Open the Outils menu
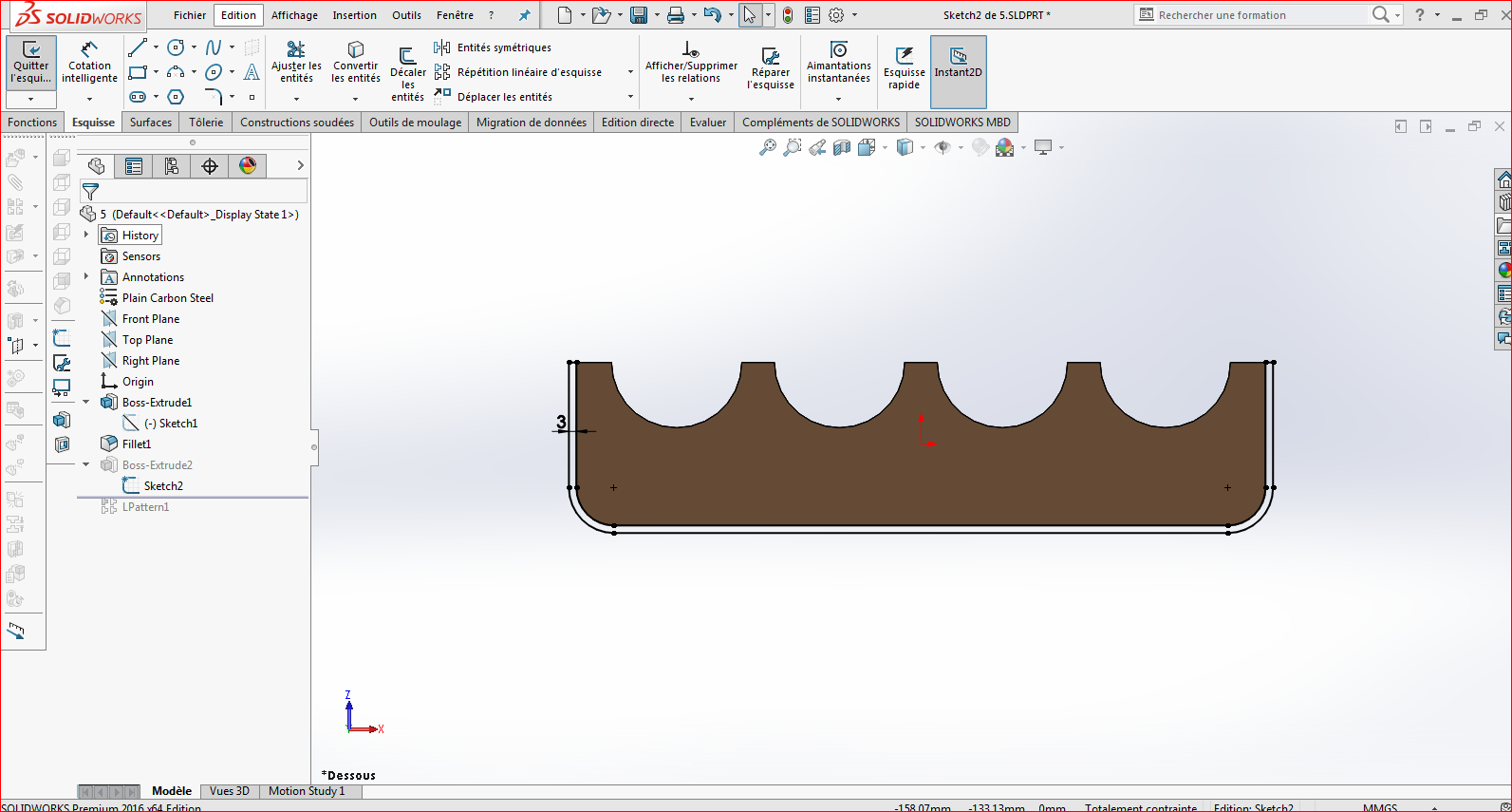The width and height of the screenshot is (1512, 812). (406, 15)
